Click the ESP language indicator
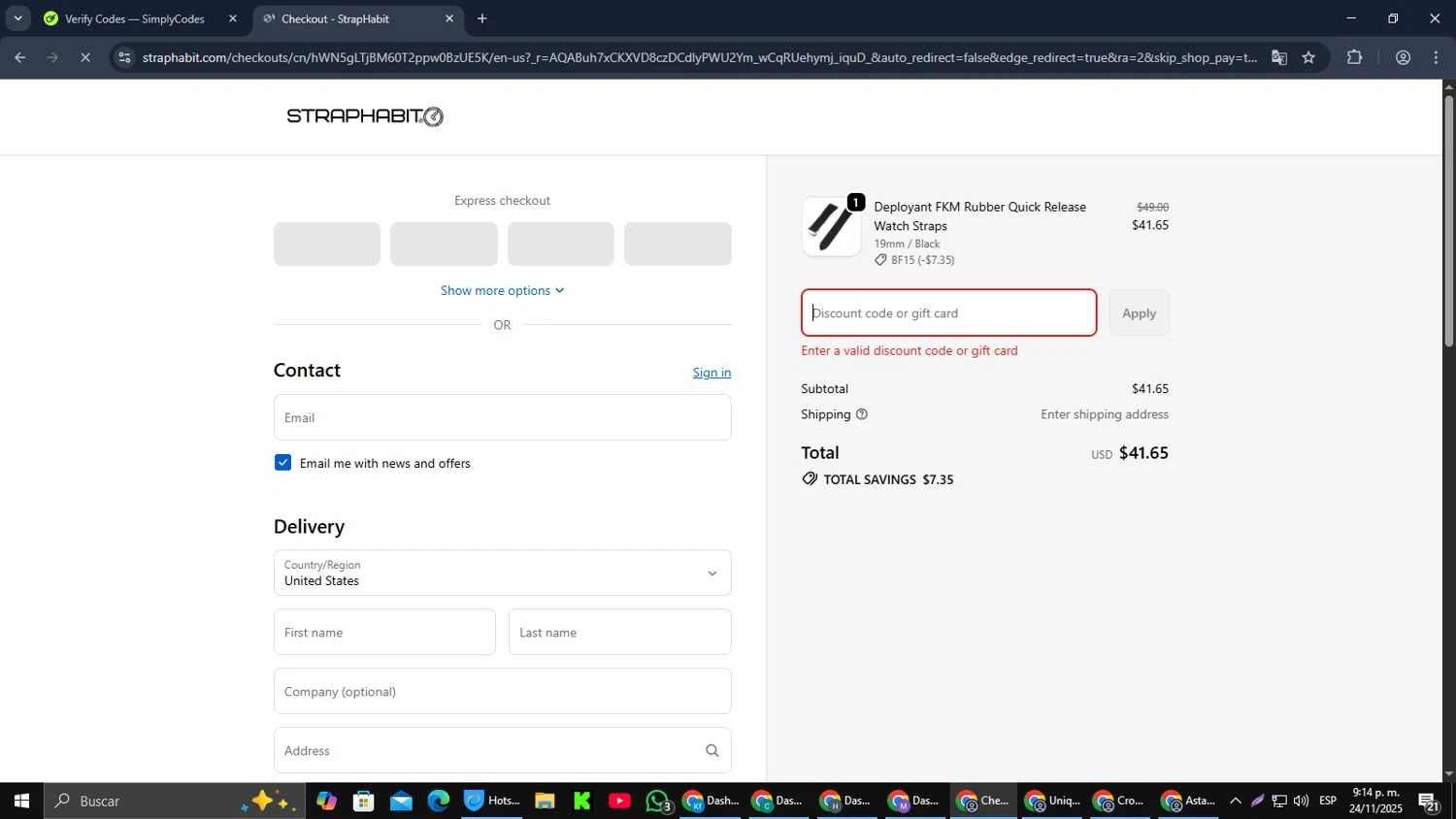 pyautogui.click(x=1328, y=801)
